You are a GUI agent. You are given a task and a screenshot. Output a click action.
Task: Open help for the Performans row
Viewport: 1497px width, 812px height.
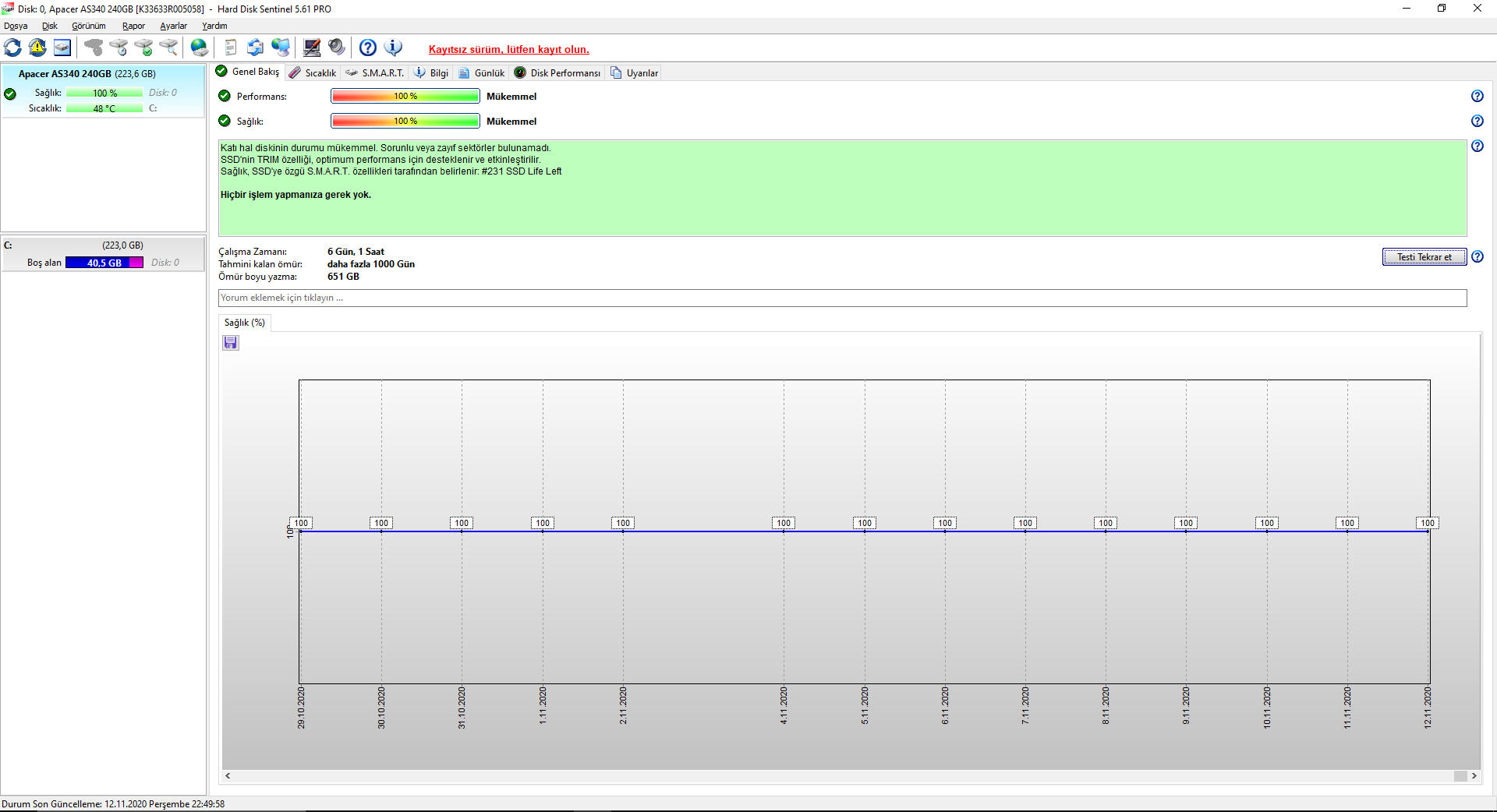coord(1477,96)
